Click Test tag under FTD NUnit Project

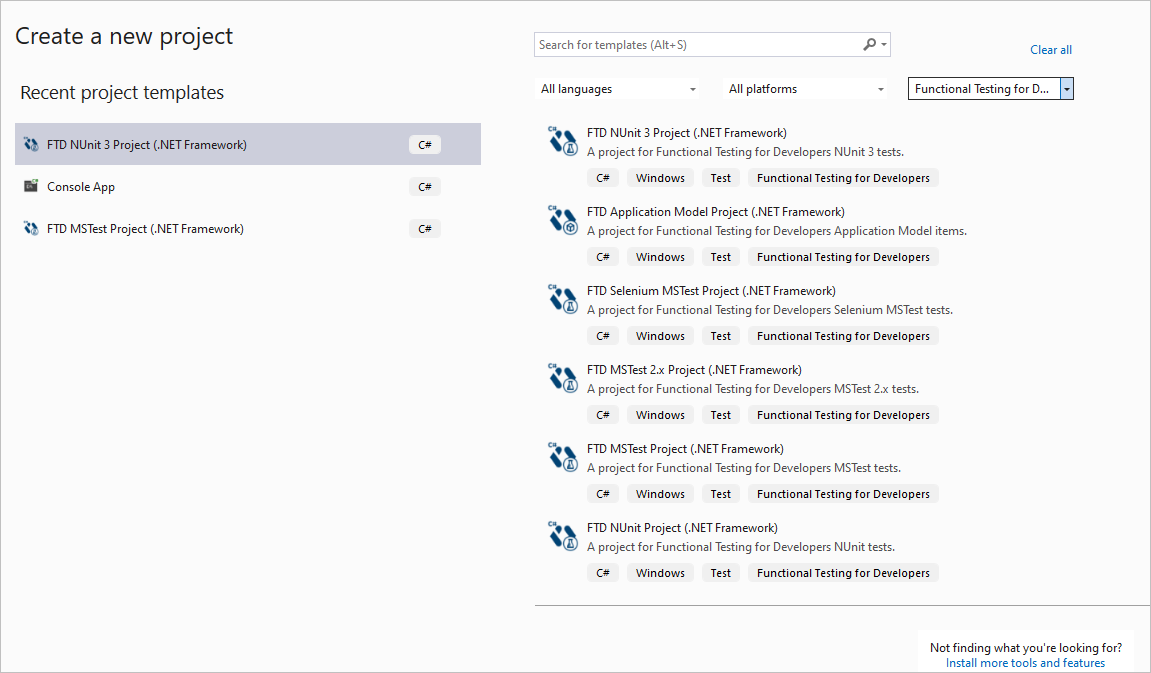(720, 573)
